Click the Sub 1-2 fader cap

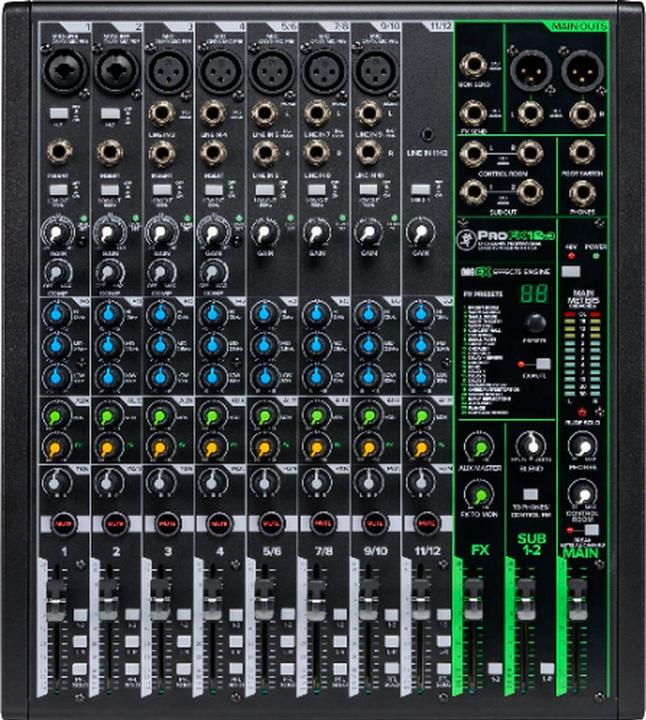click(526, 600)
